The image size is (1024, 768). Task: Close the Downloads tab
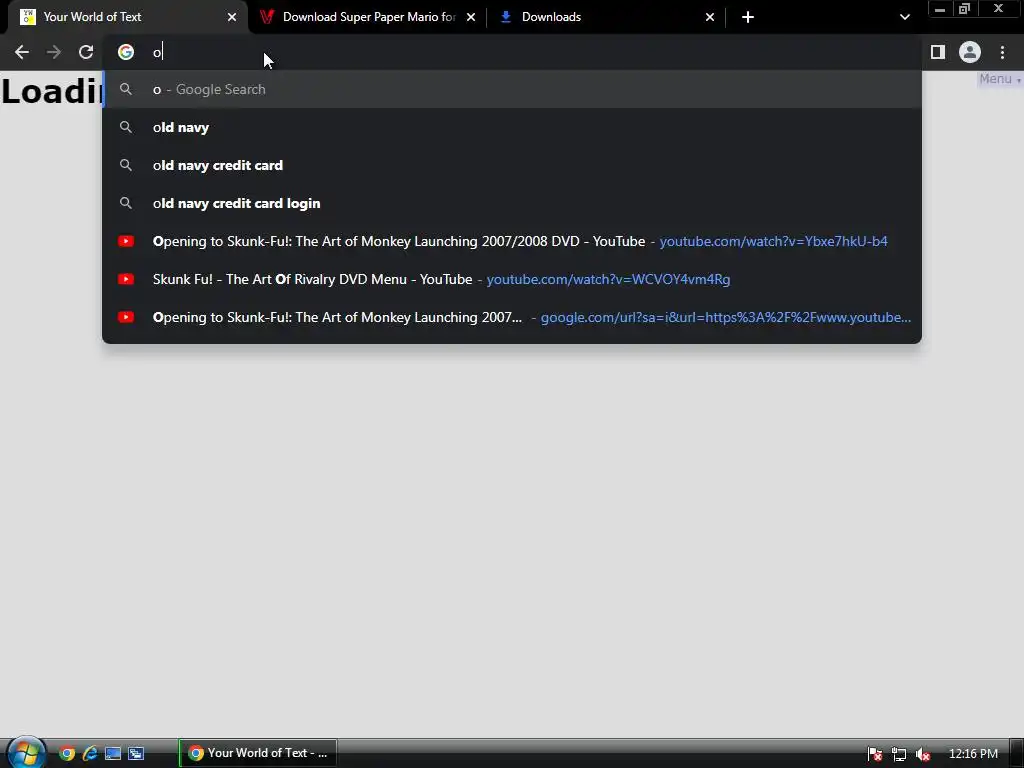tap(710, 17)
